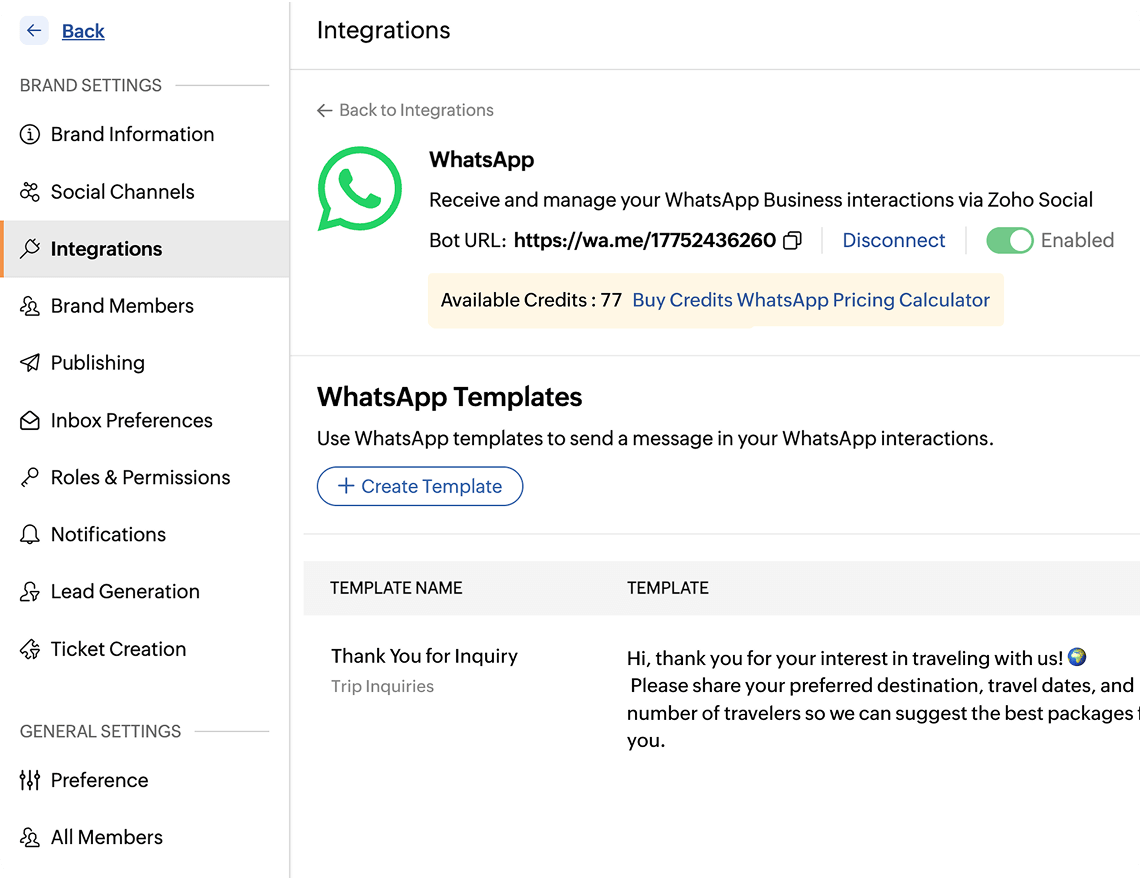This screenshot has width=1140, height=878.
Task: Click the TEMPLATE NAME column header
Action: [x=396, y=588]
